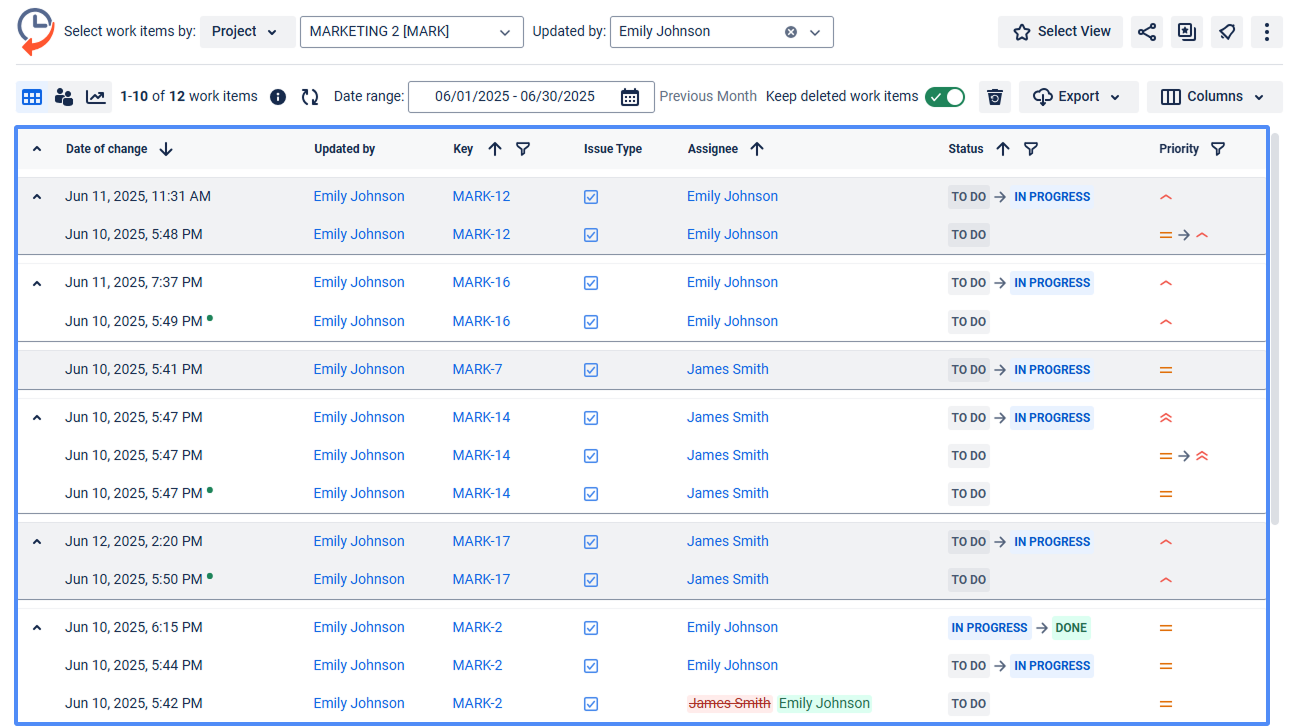
Task: Open the Export dropdown
Action: point(1079,97)
